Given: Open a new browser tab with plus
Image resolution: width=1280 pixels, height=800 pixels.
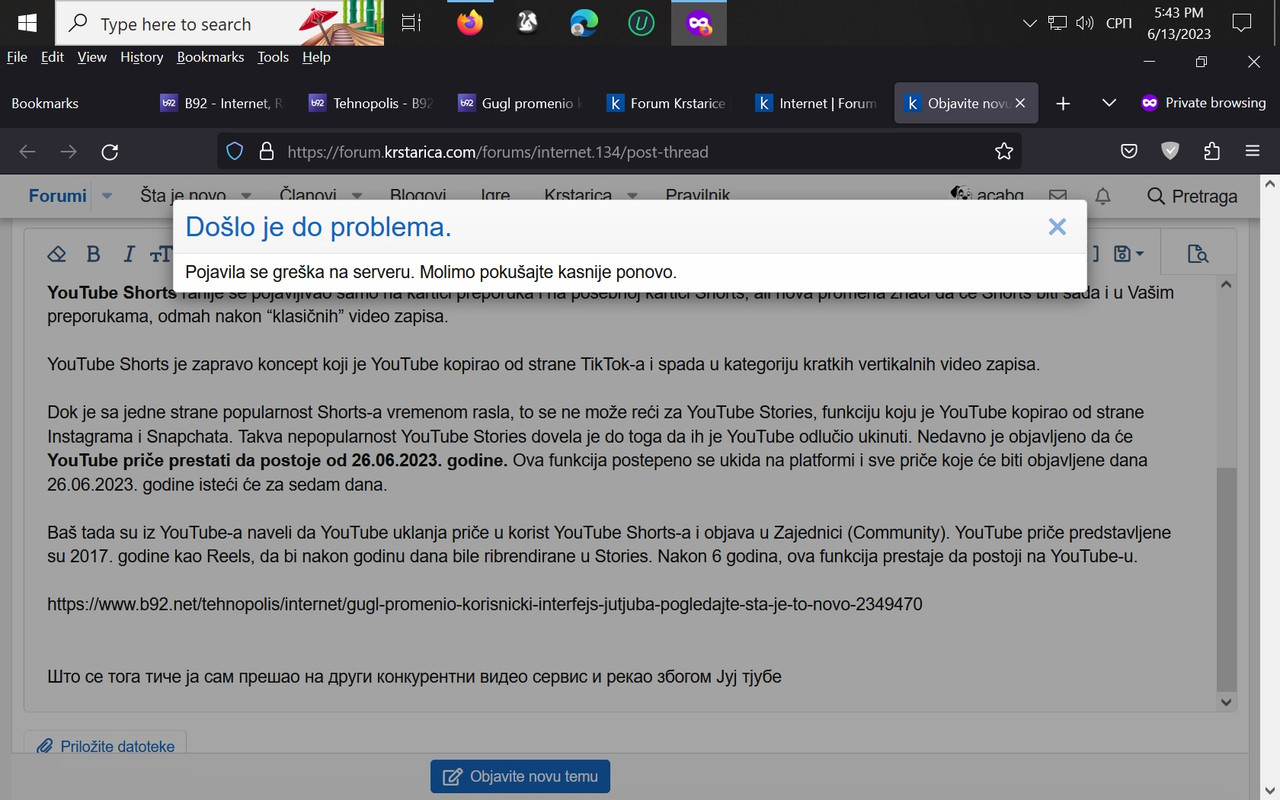Looking at the screenshot, I should pos(1063,103).
